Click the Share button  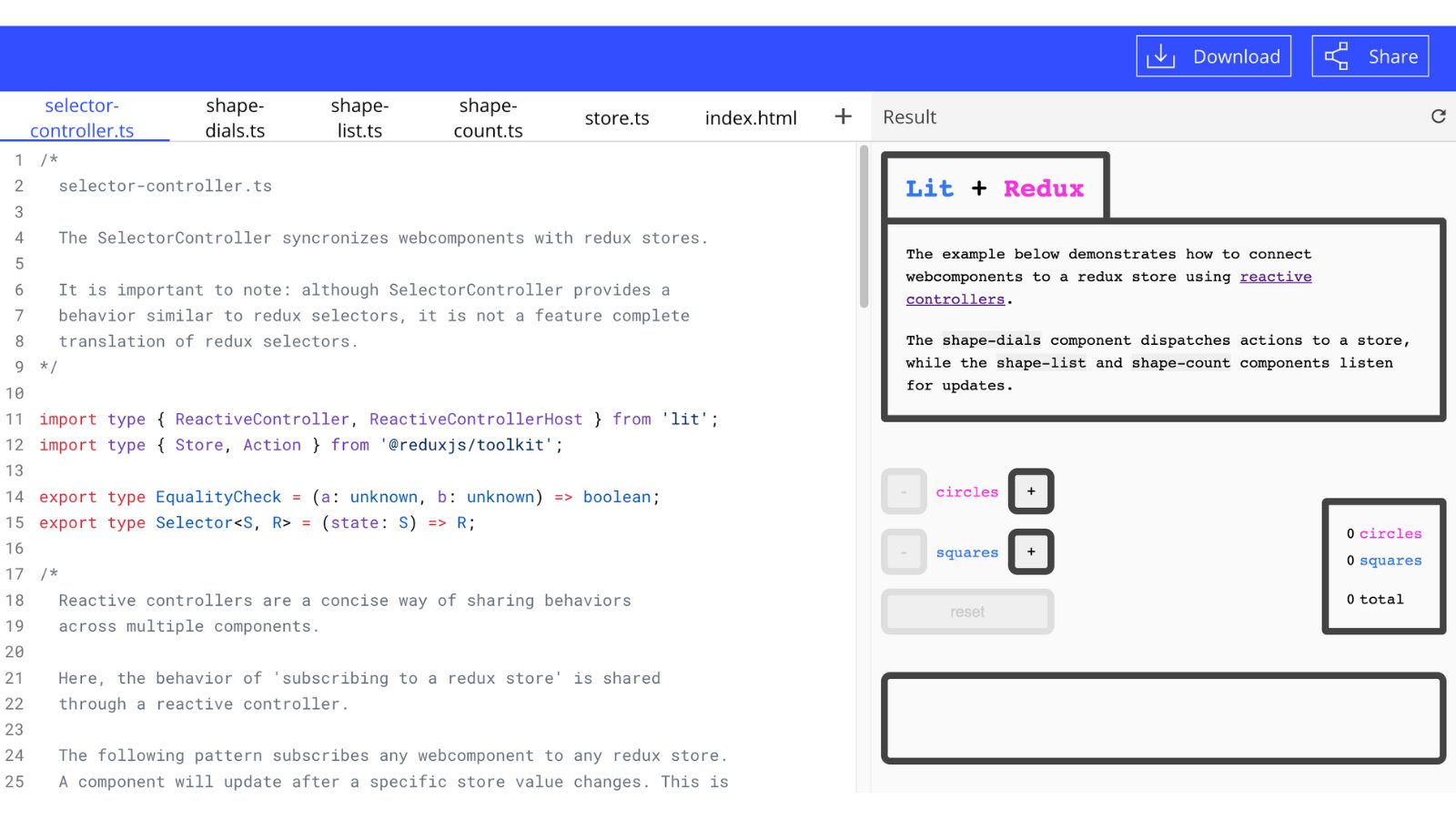(1370, 56)
